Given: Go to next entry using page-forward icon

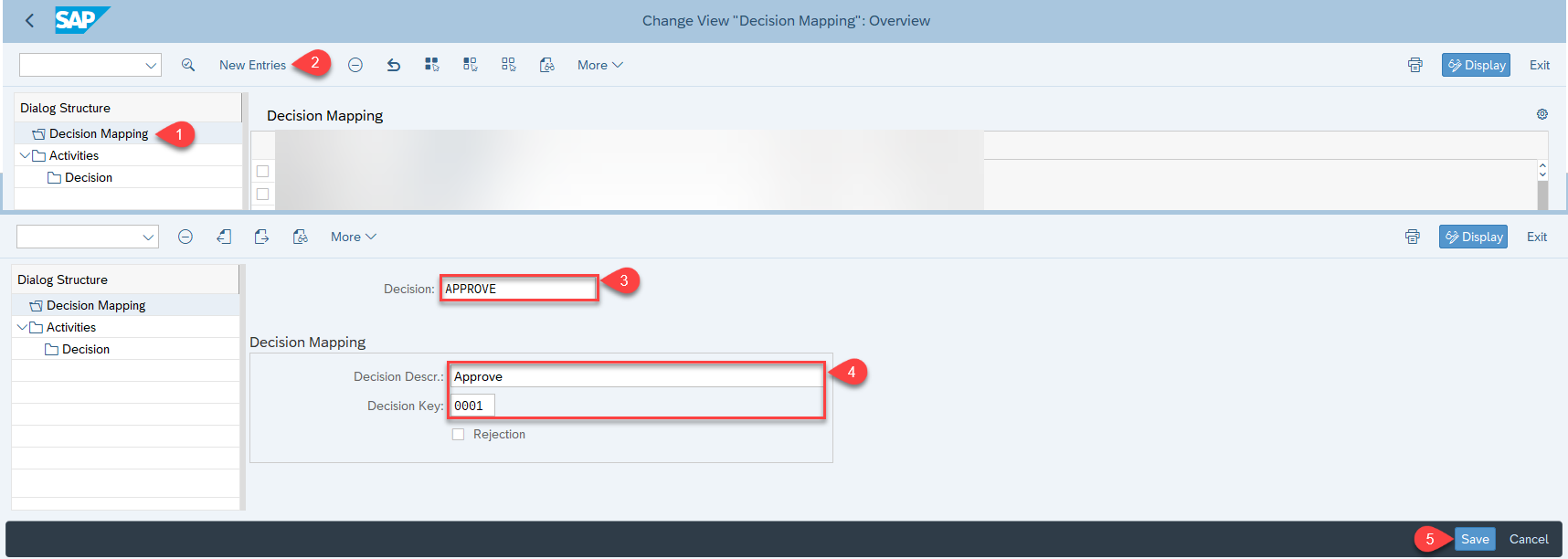Looking at the screenshot, I should 262,237.
